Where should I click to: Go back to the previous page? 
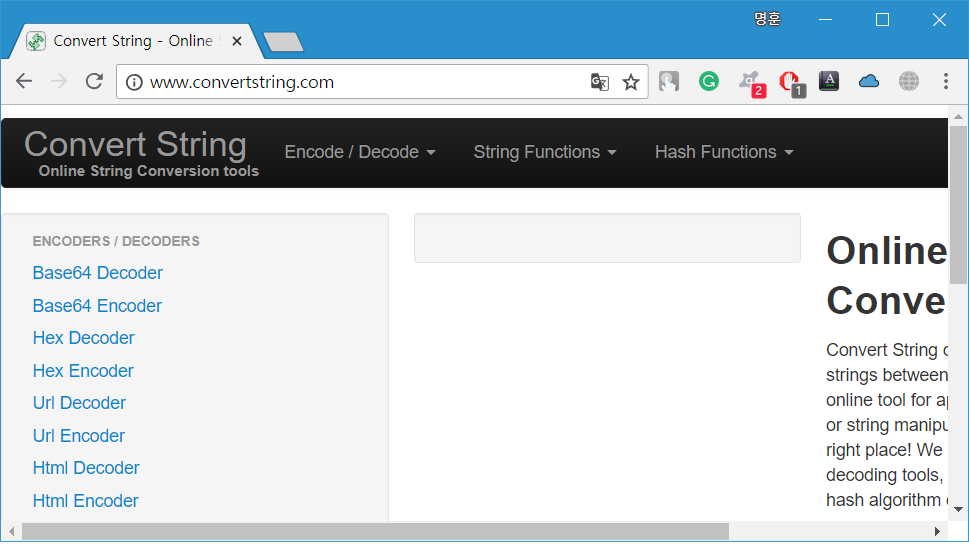tap(24, 81)
